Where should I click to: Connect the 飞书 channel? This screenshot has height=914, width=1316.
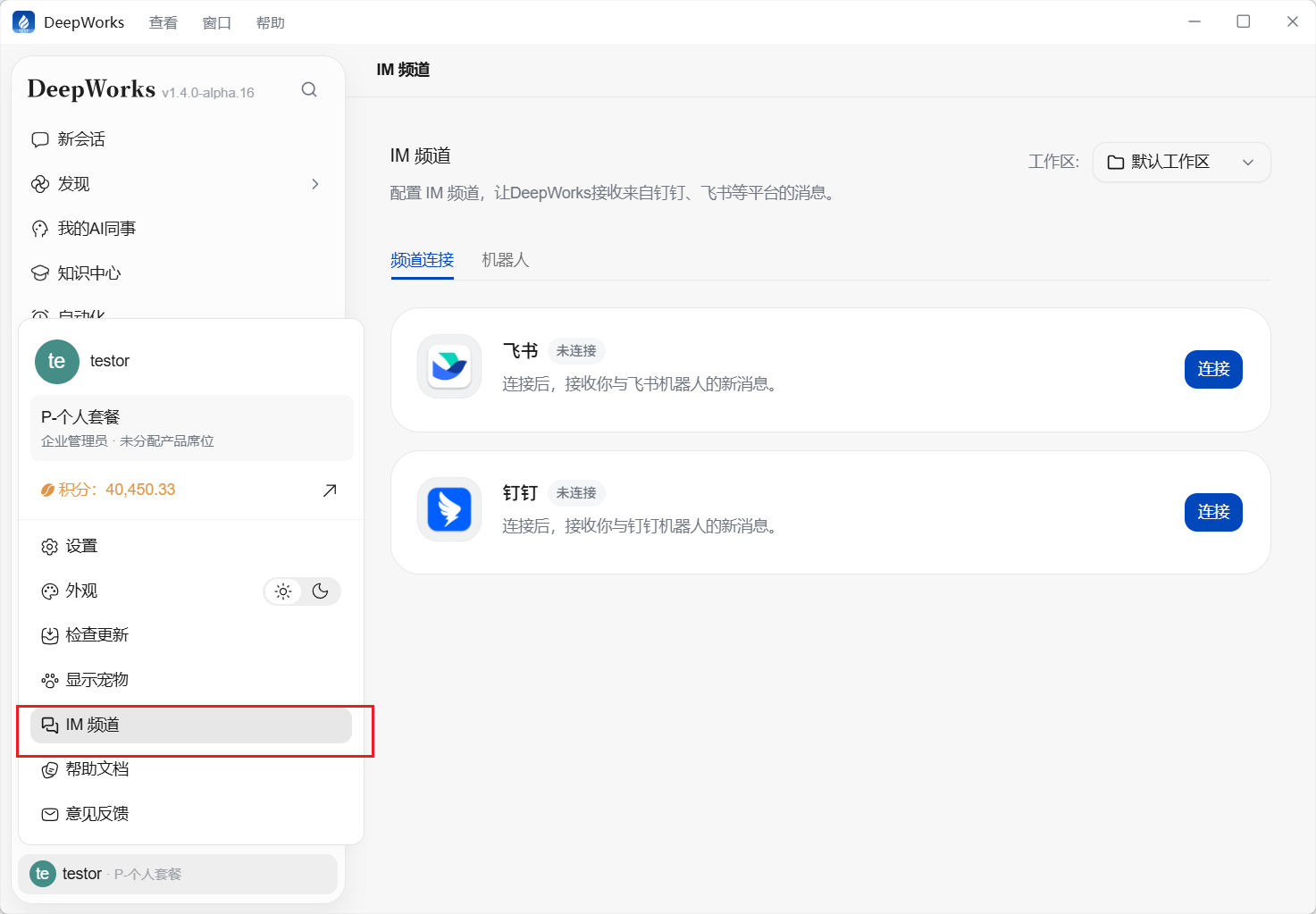tap(1213, 369)
